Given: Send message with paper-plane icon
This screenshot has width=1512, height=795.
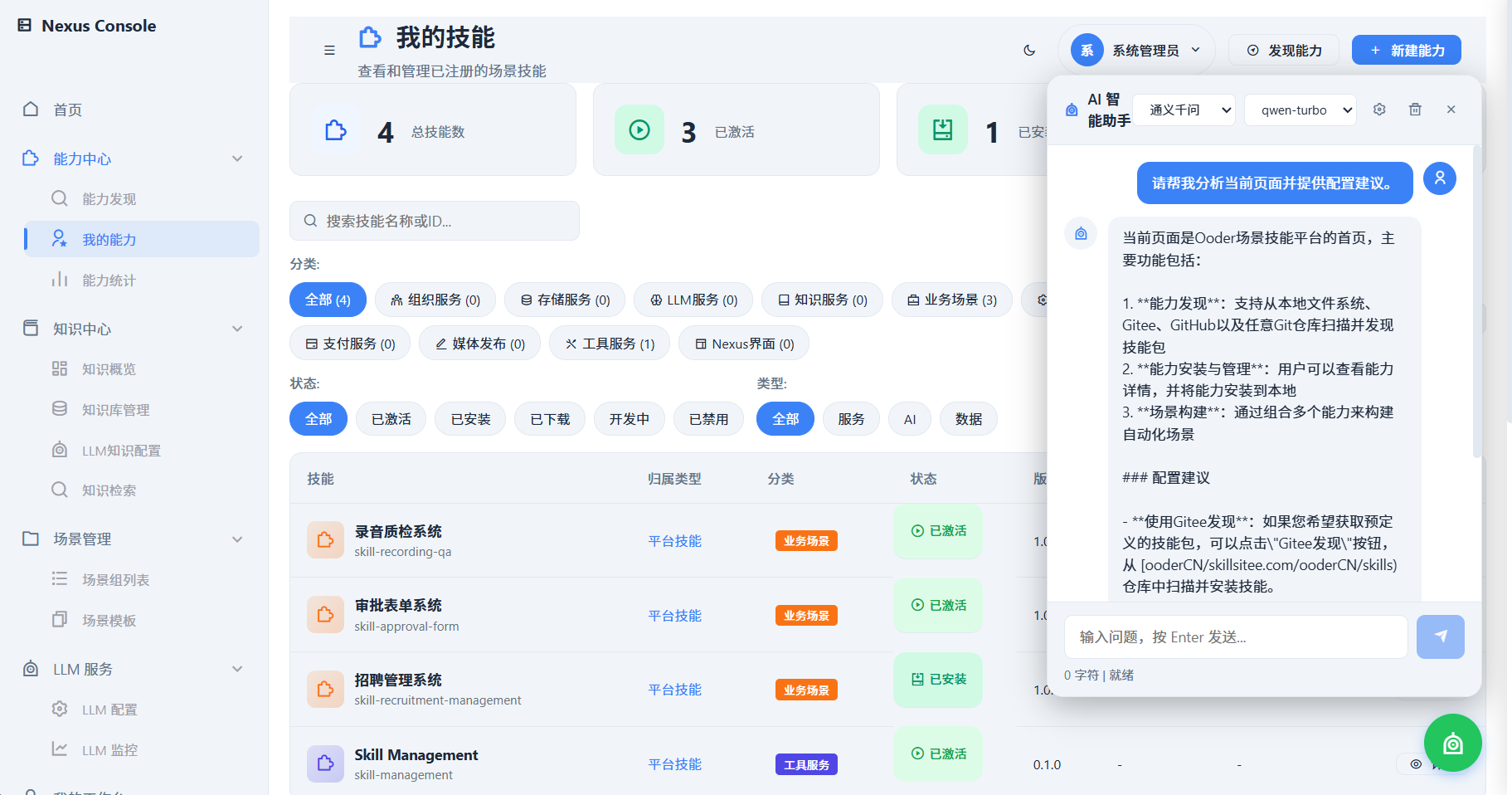Looking at the screenshot, I should point(1441,636).
